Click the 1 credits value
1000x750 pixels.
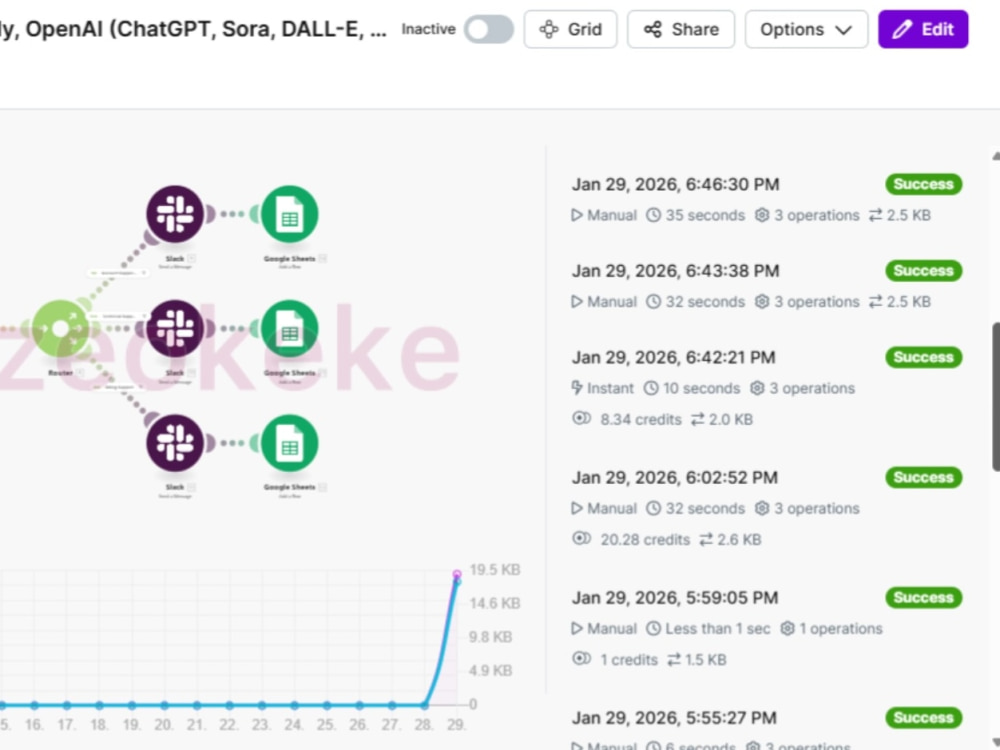[x=628, y=659]
